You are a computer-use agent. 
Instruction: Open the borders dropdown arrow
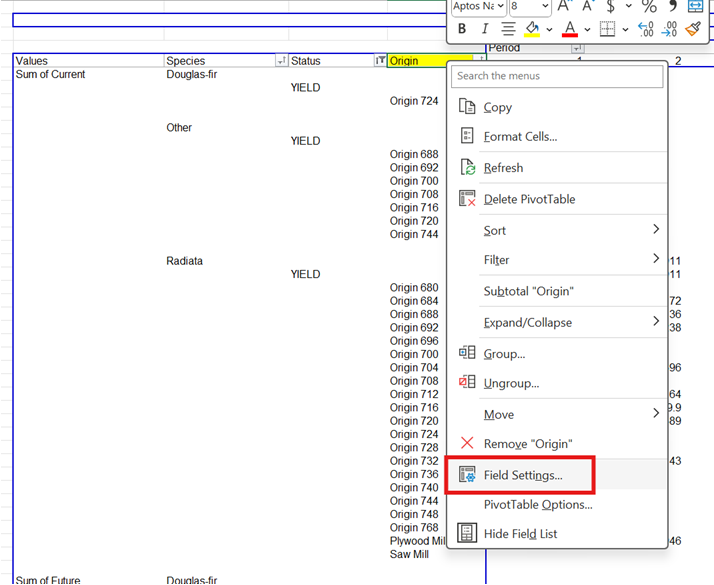tap(626, 30)
